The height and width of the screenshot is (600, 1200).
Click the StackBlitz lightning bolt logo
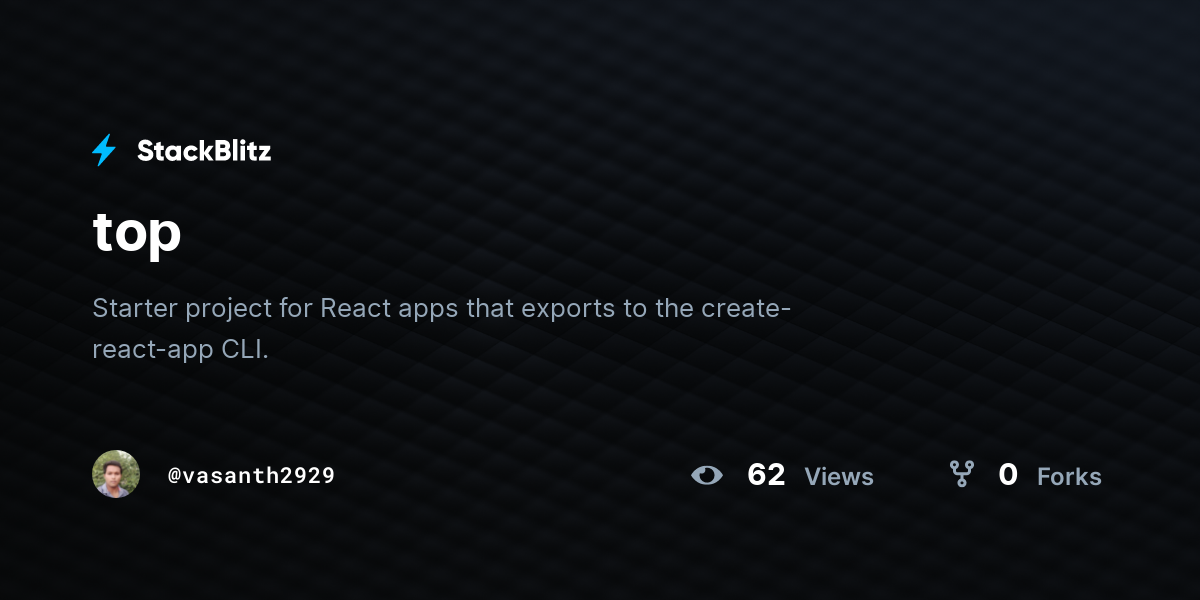click(x=104, y=151)
